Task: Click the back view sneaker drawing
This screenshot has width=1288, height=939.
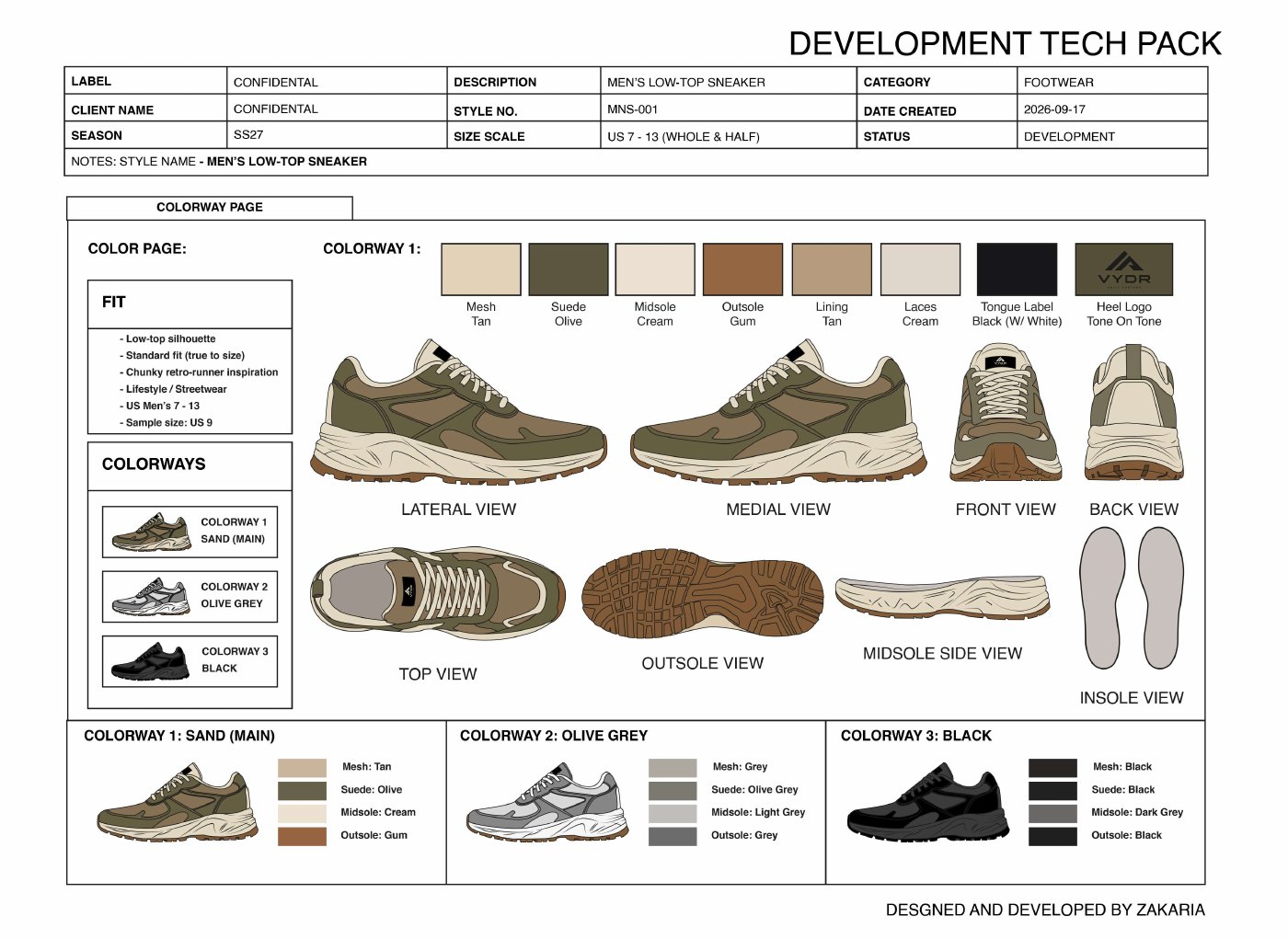Action: coord(1133,412)
